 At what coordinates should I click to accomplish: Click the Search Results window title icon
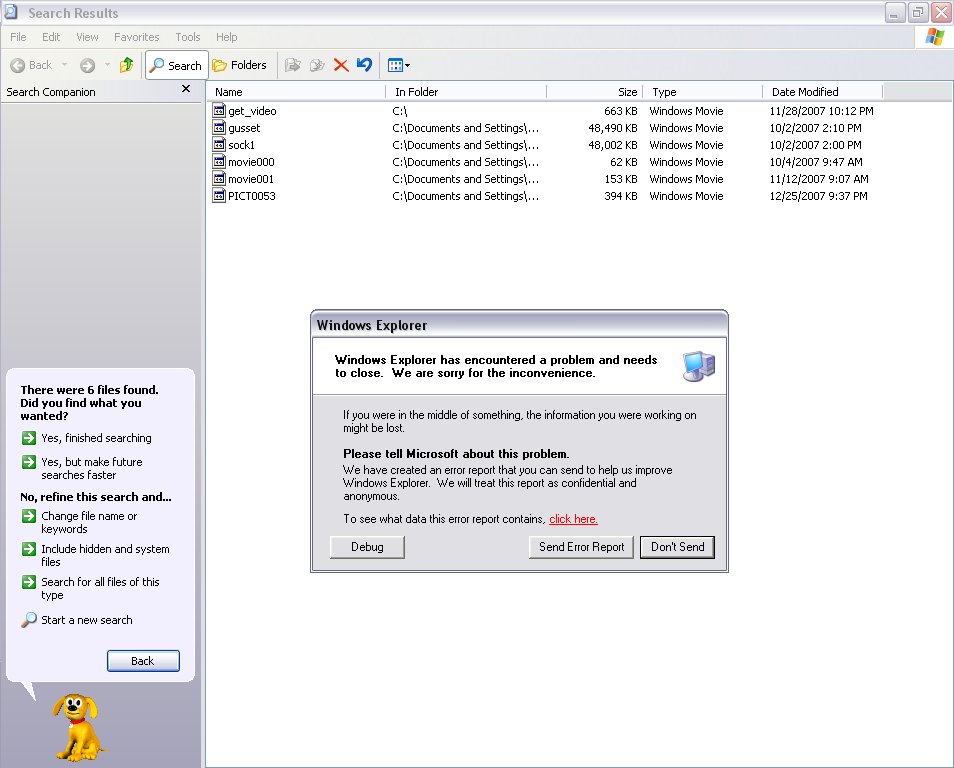click(11, 12)
